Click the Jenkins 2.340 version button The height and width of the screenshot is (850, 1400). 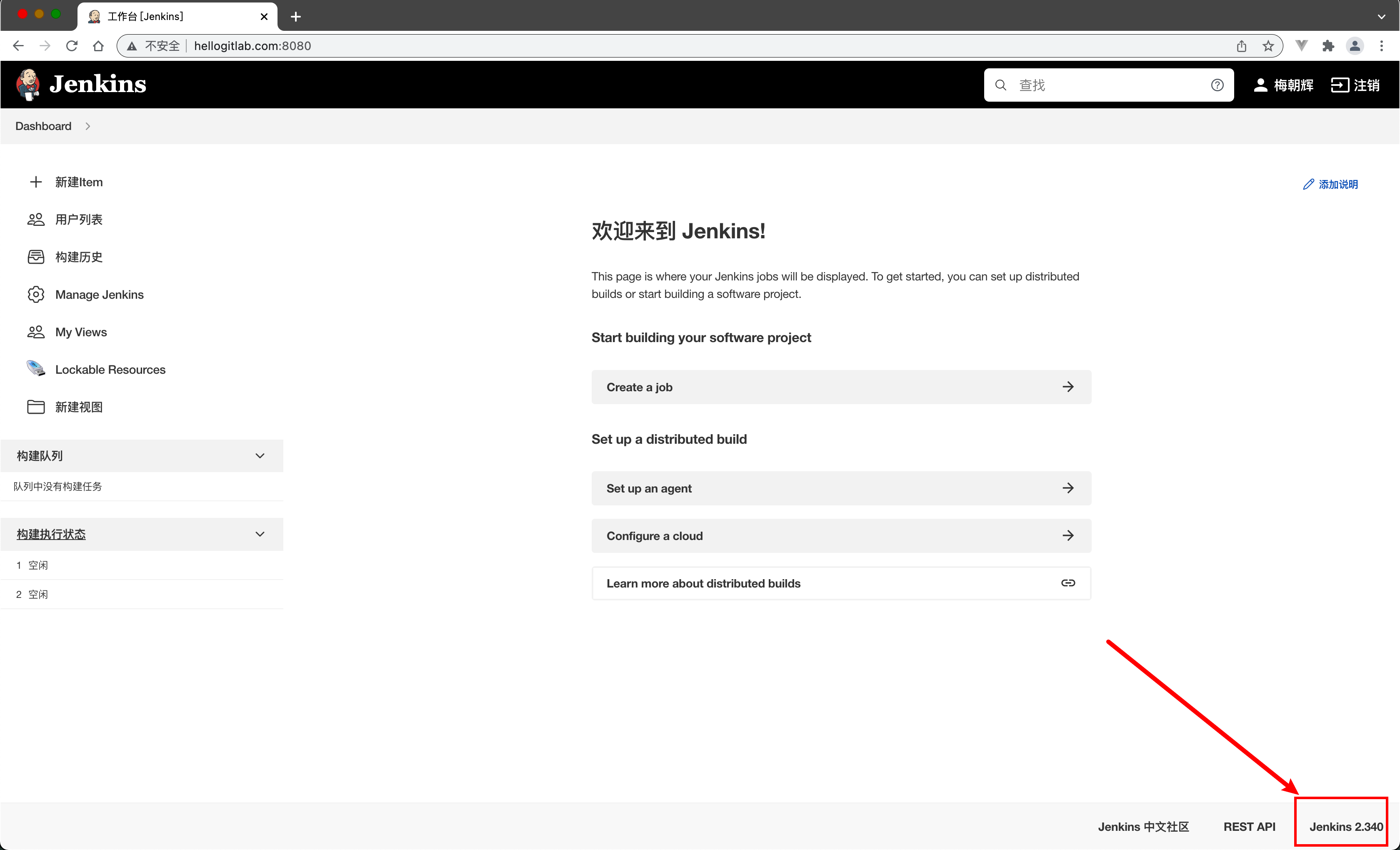pos(1346,827)
